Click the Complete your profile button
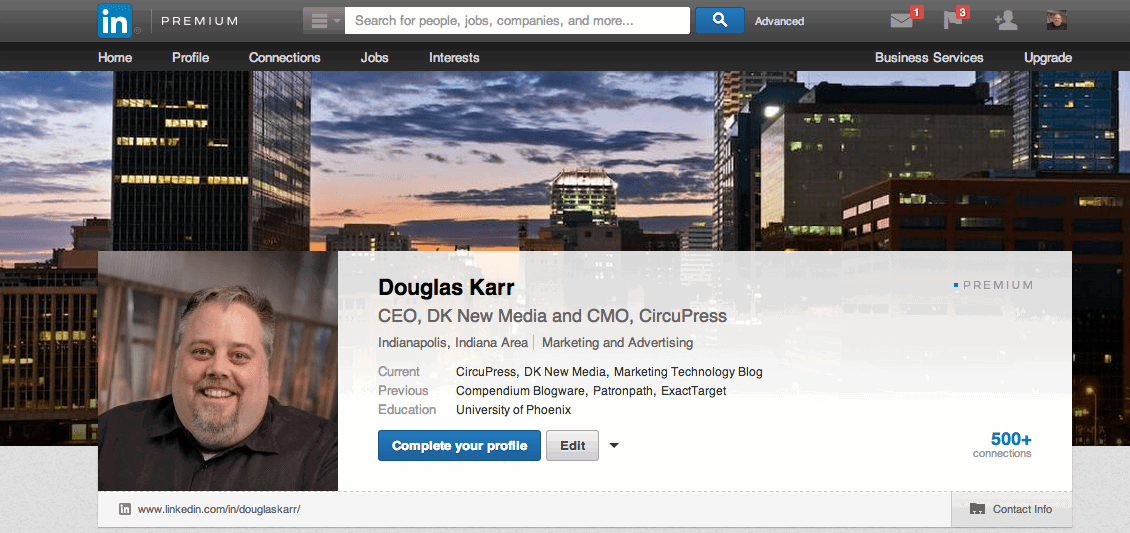Image resolution: width=1130 pixels, height=533 pixels. (x=459, y=446)
